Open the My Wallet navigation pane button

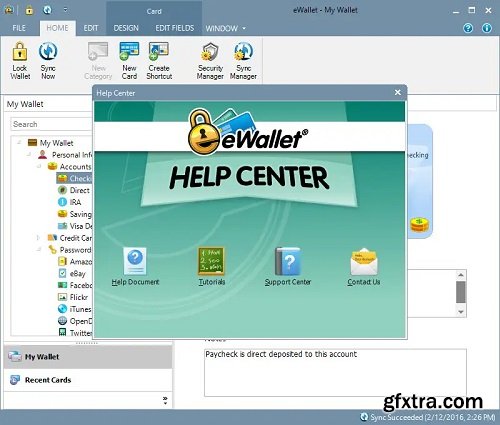coord(88,357)
